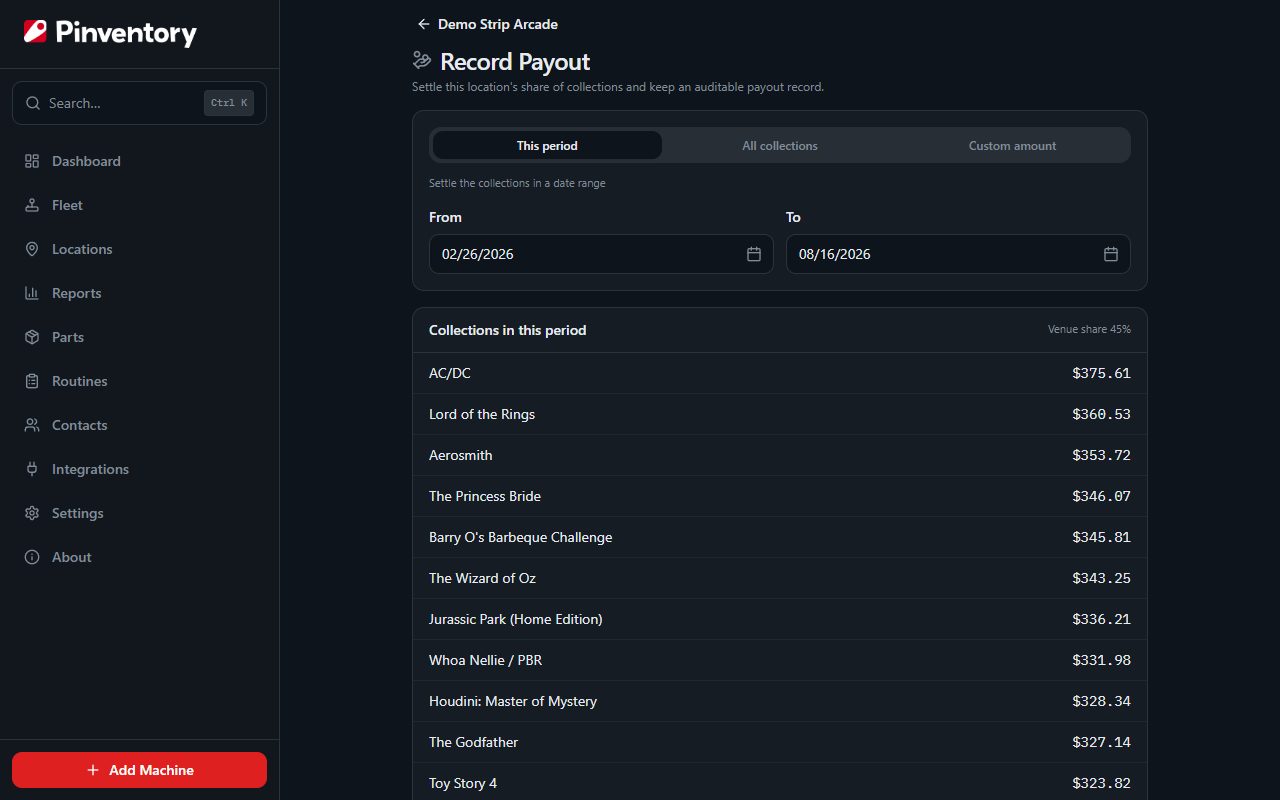
Task: Open the From date calendar picker
Action: point(754,254)
